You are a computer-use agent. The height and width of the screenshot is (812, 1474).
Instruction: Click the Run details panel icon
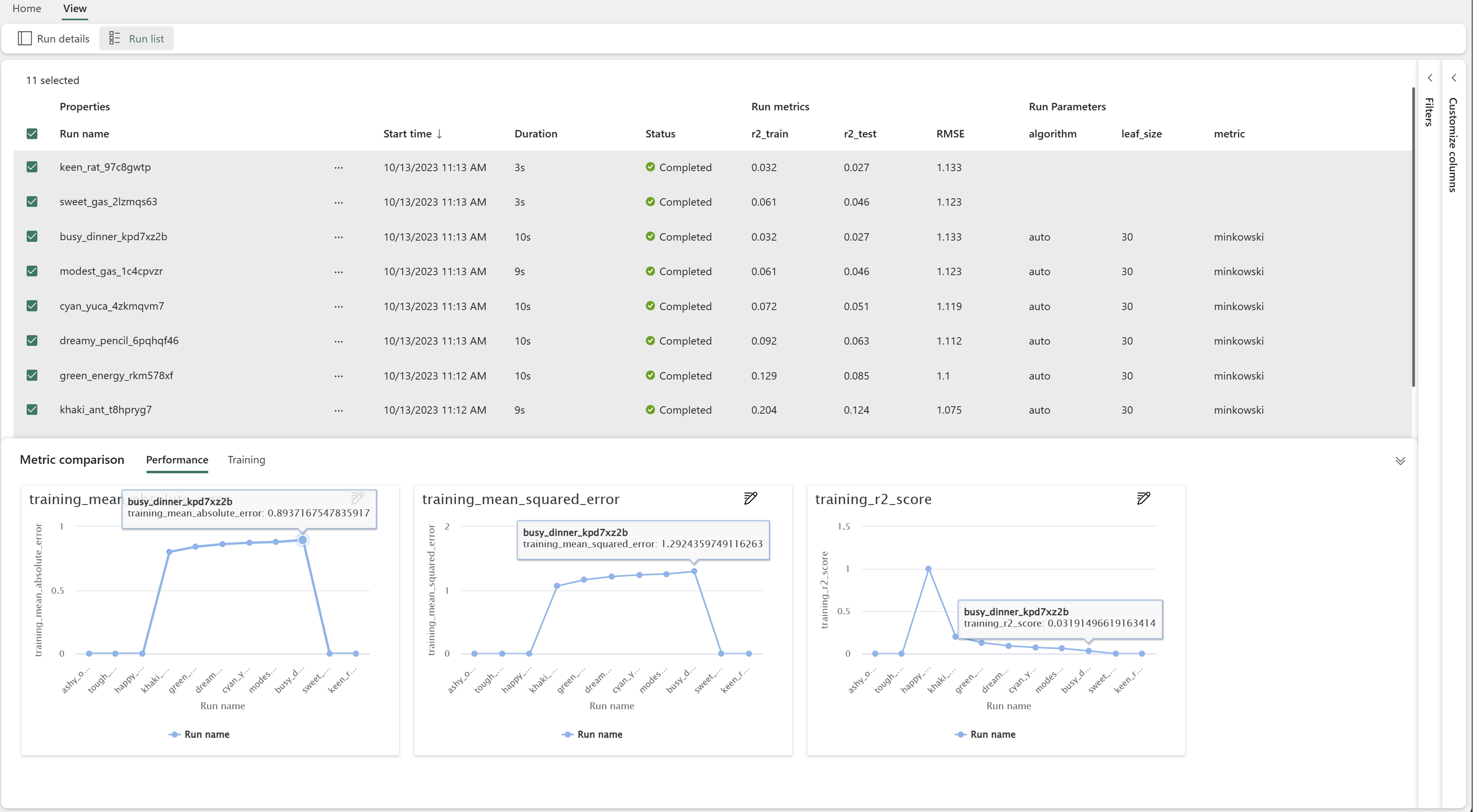[x=25, y=38]
